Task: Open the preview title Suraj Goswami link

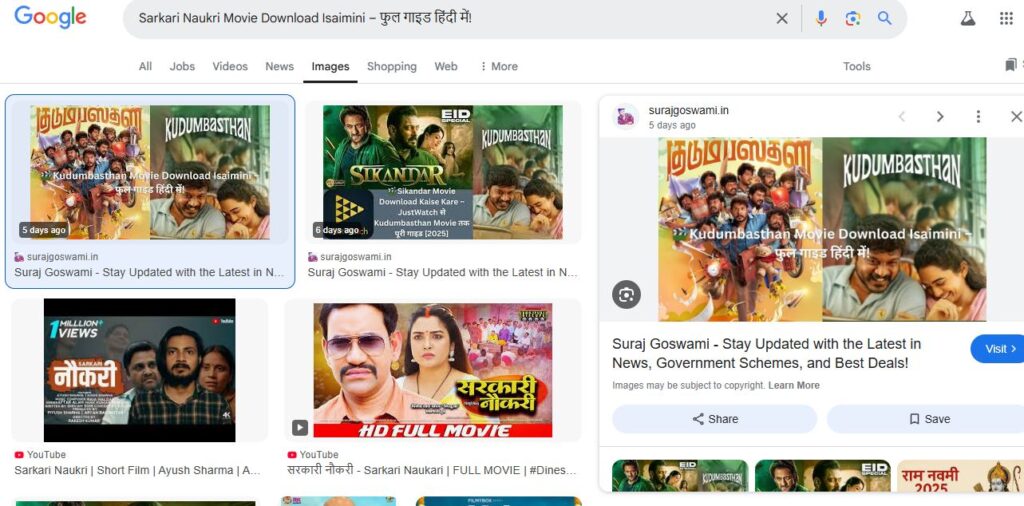Action: [x=766, y=353]
